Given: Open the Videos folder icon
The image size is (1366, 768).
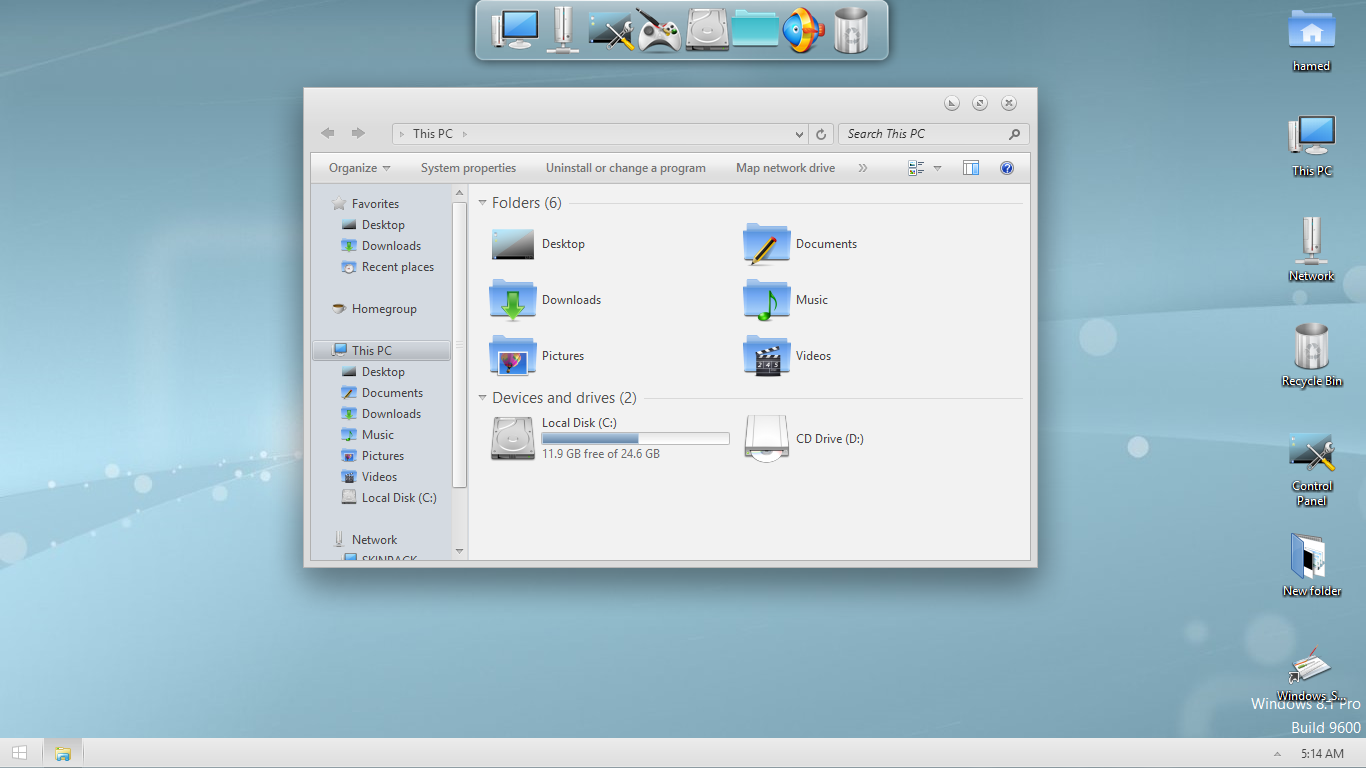Looking at the screenshot, I should [x=767, y=356].
